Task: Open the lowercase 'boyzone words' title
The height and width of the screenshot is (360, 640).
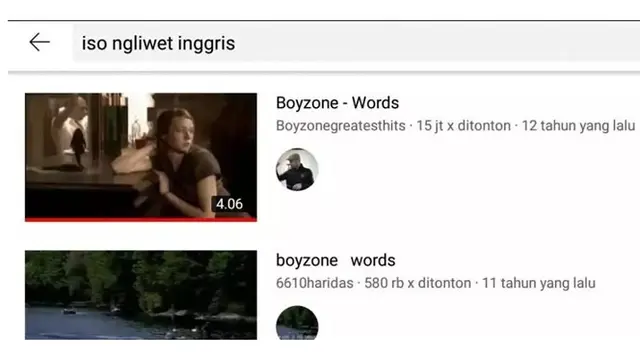Action: (x=336, y=260)
